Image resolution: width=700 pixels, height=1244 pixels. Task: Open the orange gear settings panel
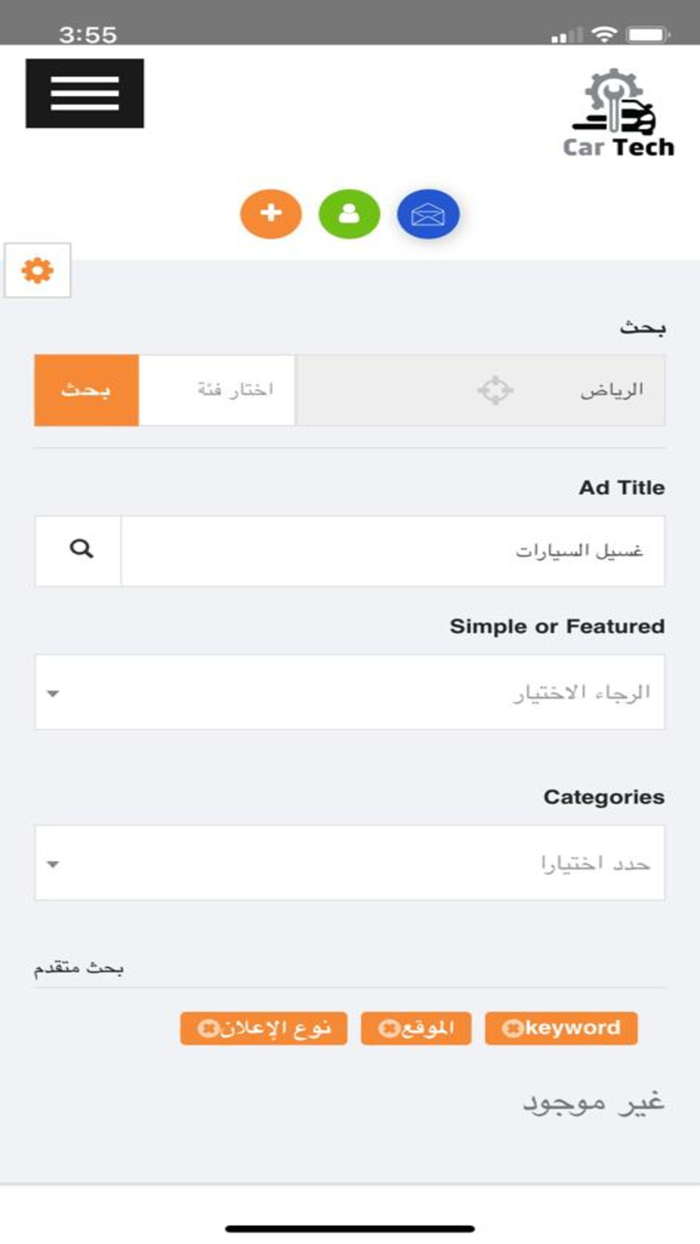[x=38, y=270]
